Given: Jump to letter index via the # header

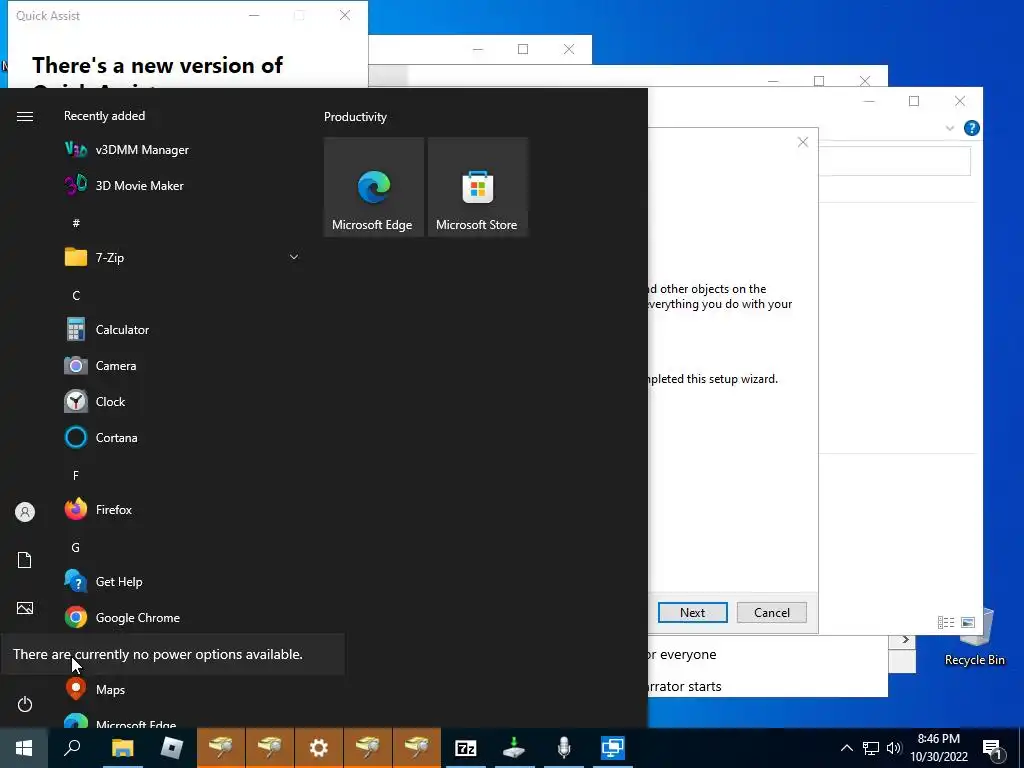Looking at the screenshot, I should pyautogui.click(x=76, y=223).
